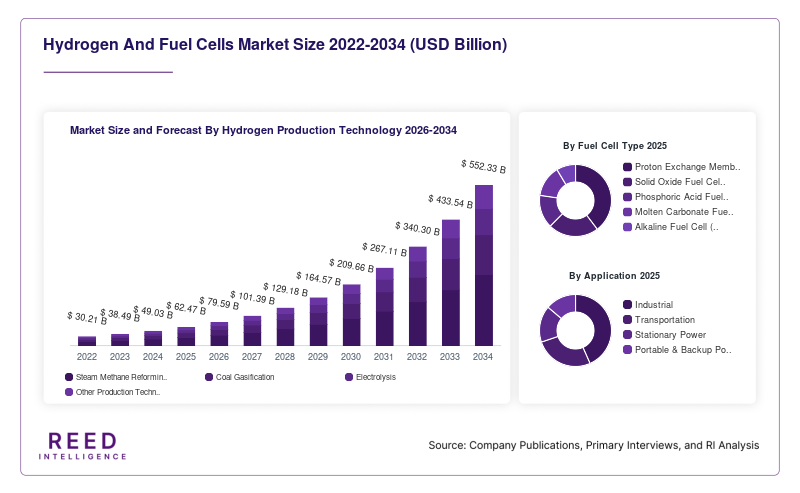Image resolution: width=800 pixels, height=493 pixels.
Task: Click the 2034 bar in the chart
Action: pyautogui.click(x=484, y=265)
